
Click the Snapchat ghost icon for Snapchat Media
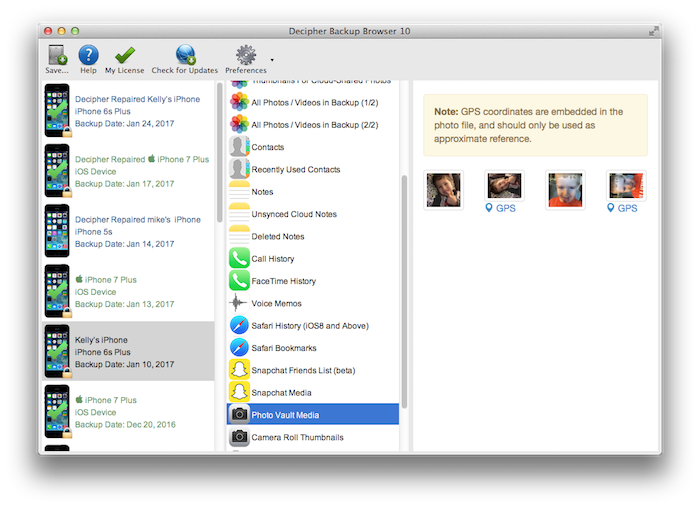pos(239,392)
